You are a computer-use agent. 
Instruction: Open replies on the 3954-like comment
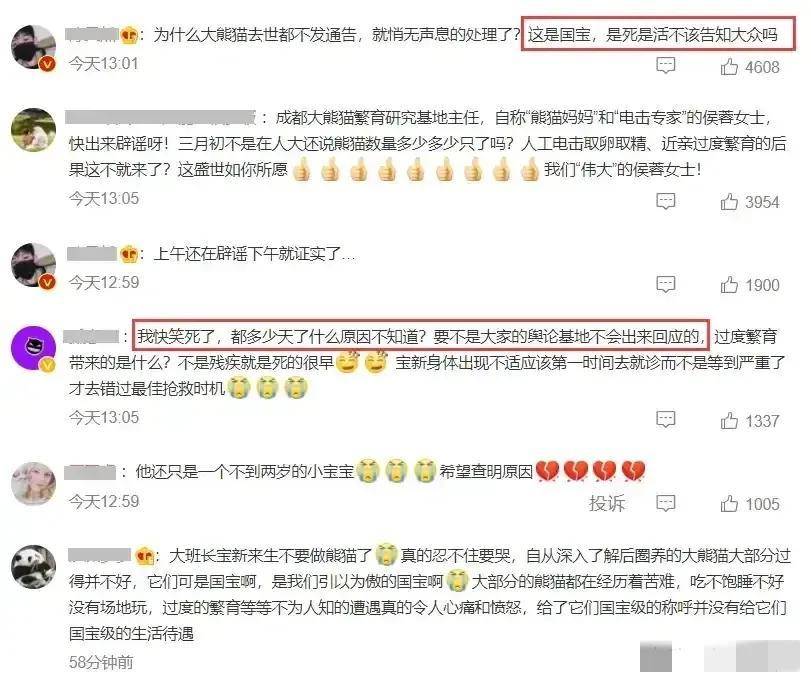[666, 201]
